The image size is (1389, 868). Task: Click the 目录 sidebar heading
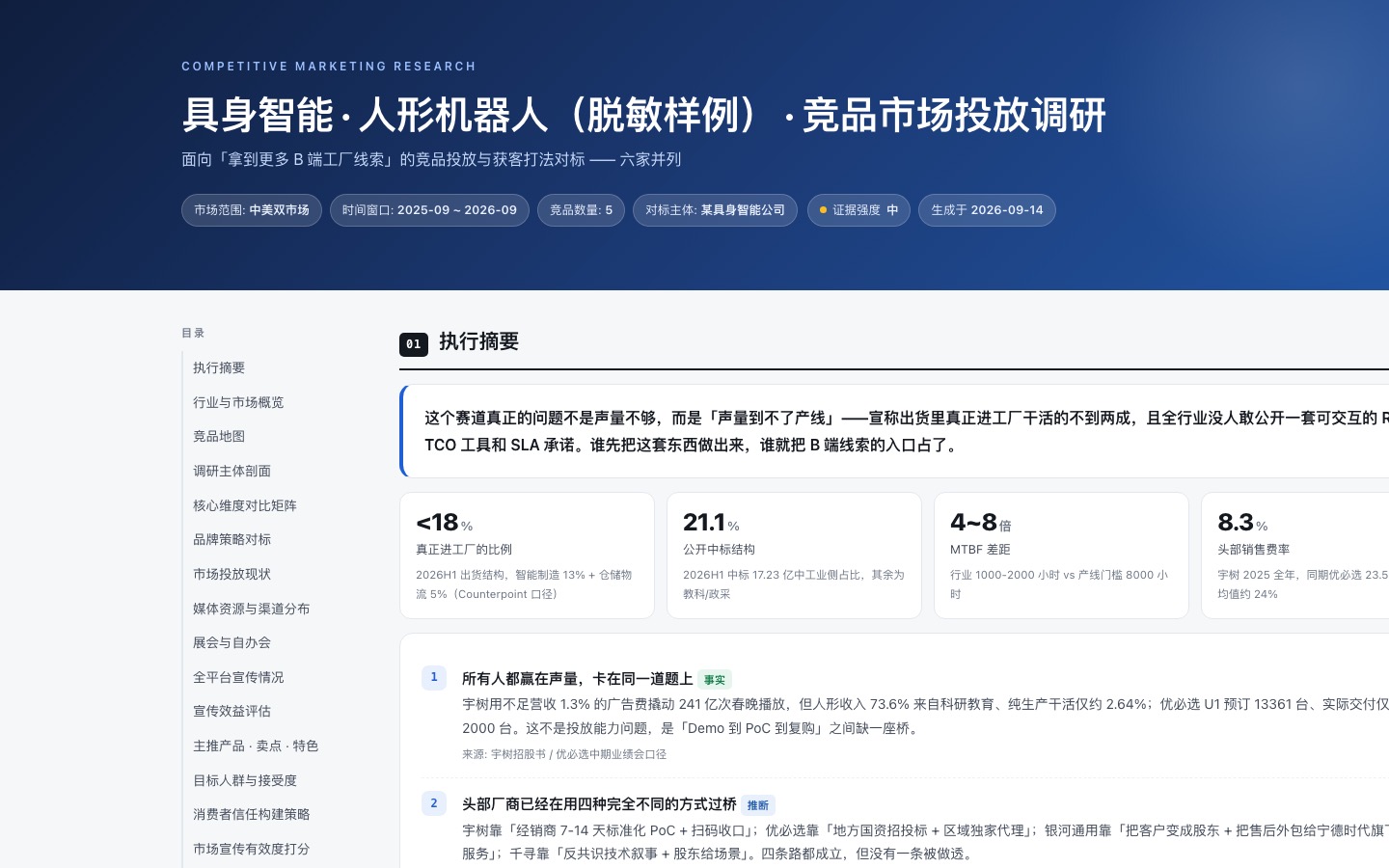click(193, 333)
